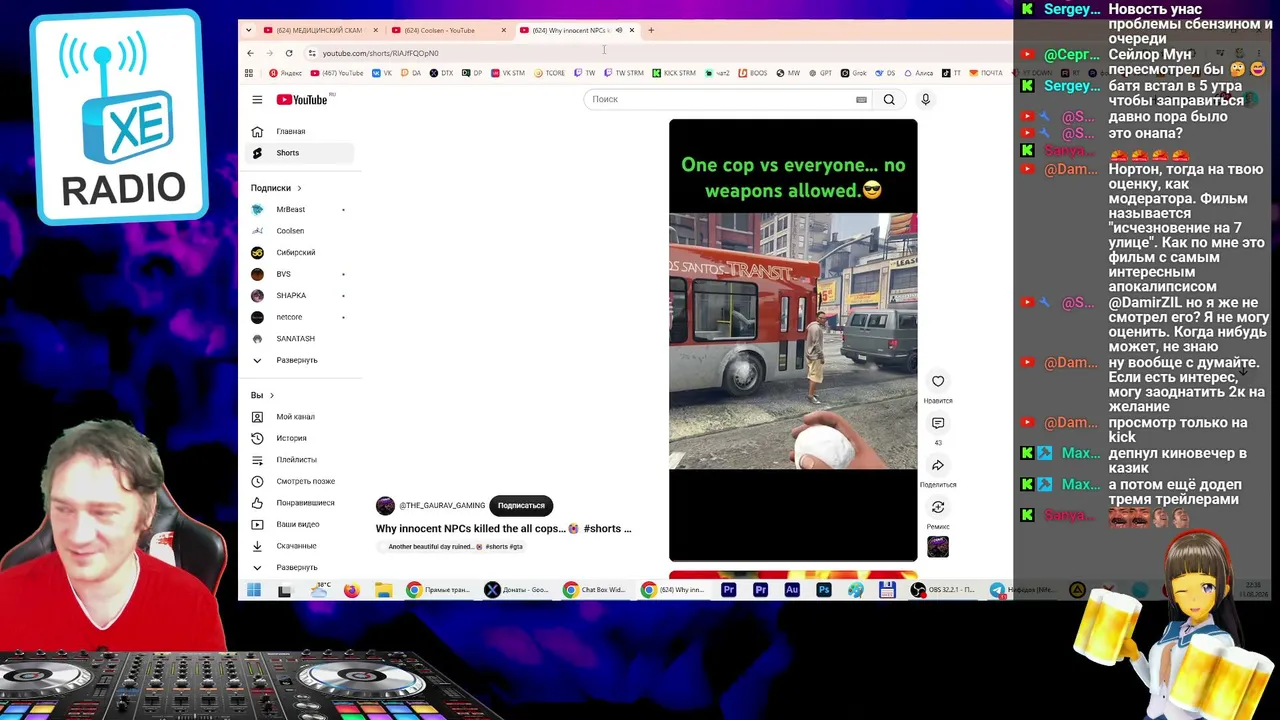Click the search magnifier button
The height and width of the screenshot is (720, 1280).
pos(889,99)
